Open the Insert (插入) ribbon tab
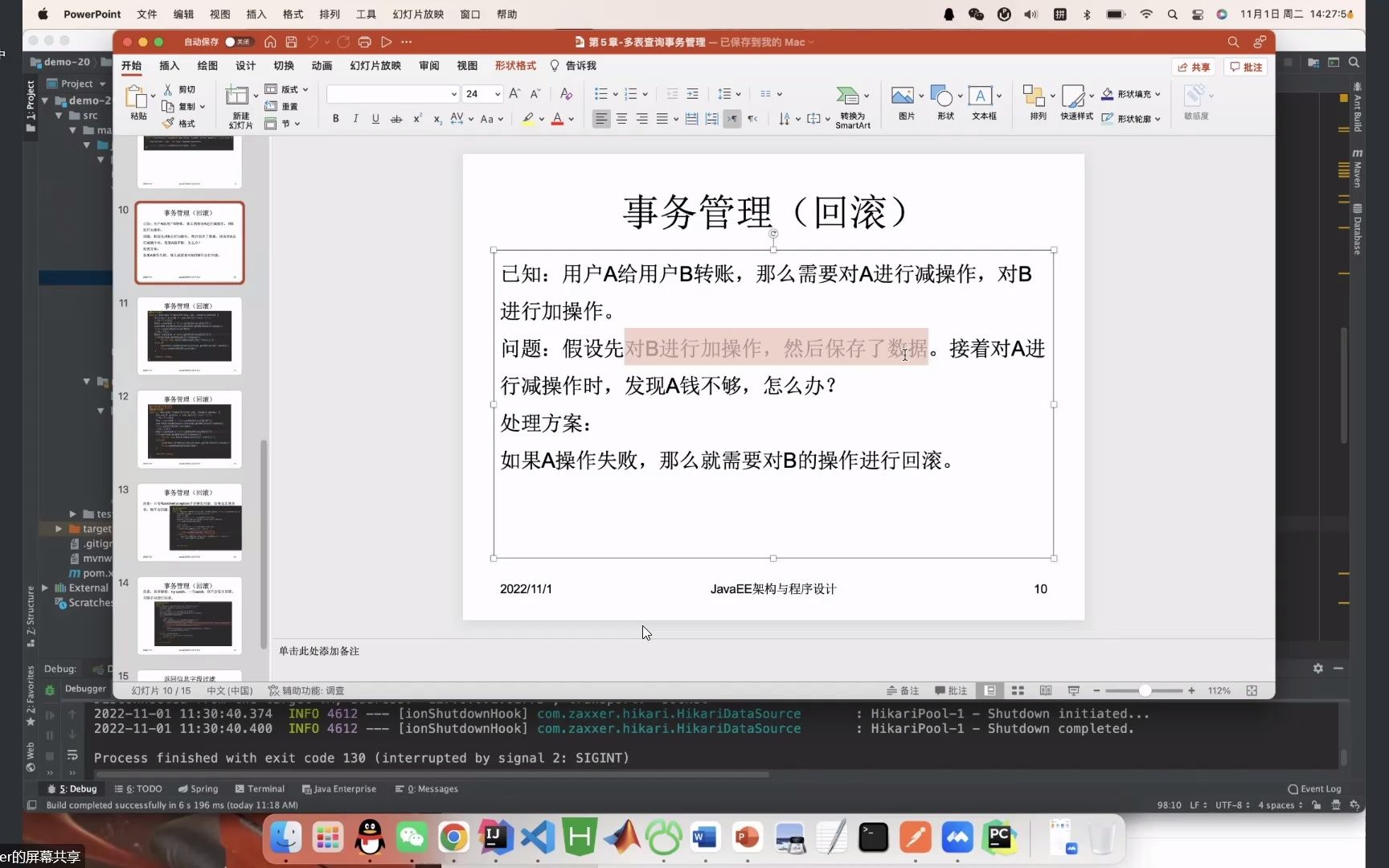 click(x=169, y=66)
